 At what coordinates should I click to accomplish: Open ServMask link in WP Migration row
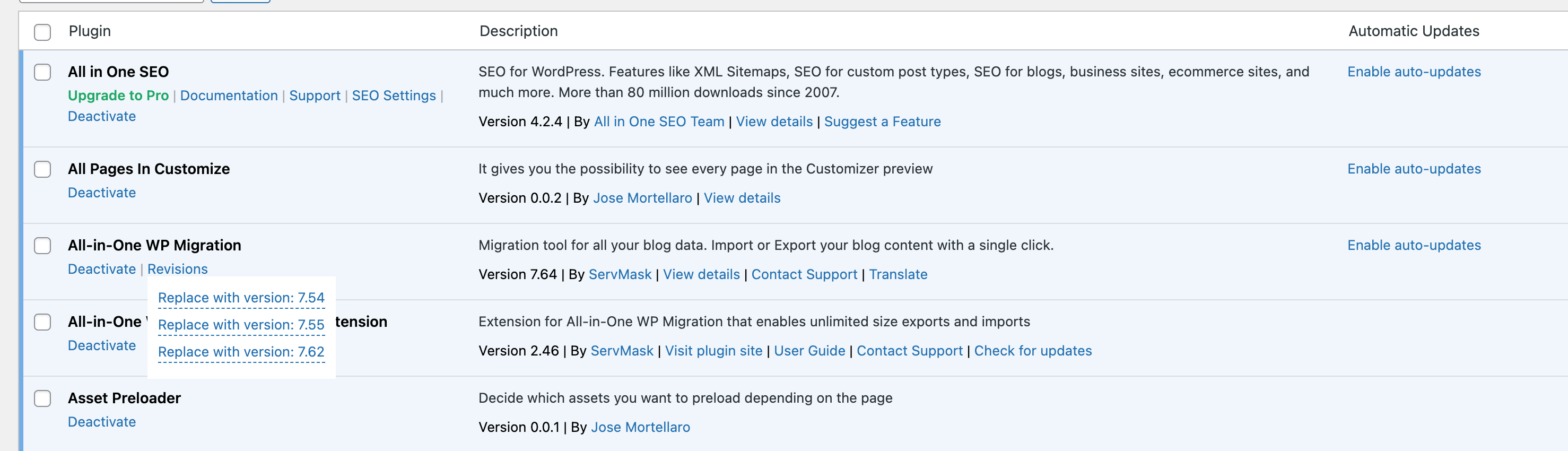(x=620, y=274)
